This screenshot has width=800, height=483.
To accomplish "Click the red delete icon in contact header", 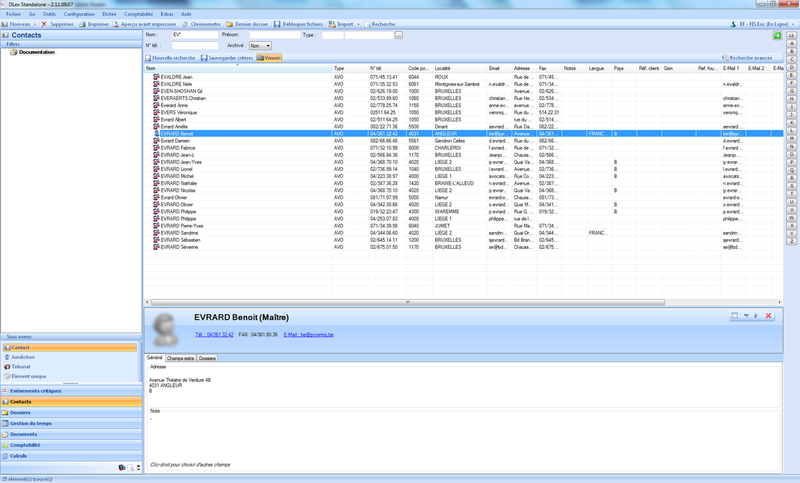I will [x=768, y=316].
